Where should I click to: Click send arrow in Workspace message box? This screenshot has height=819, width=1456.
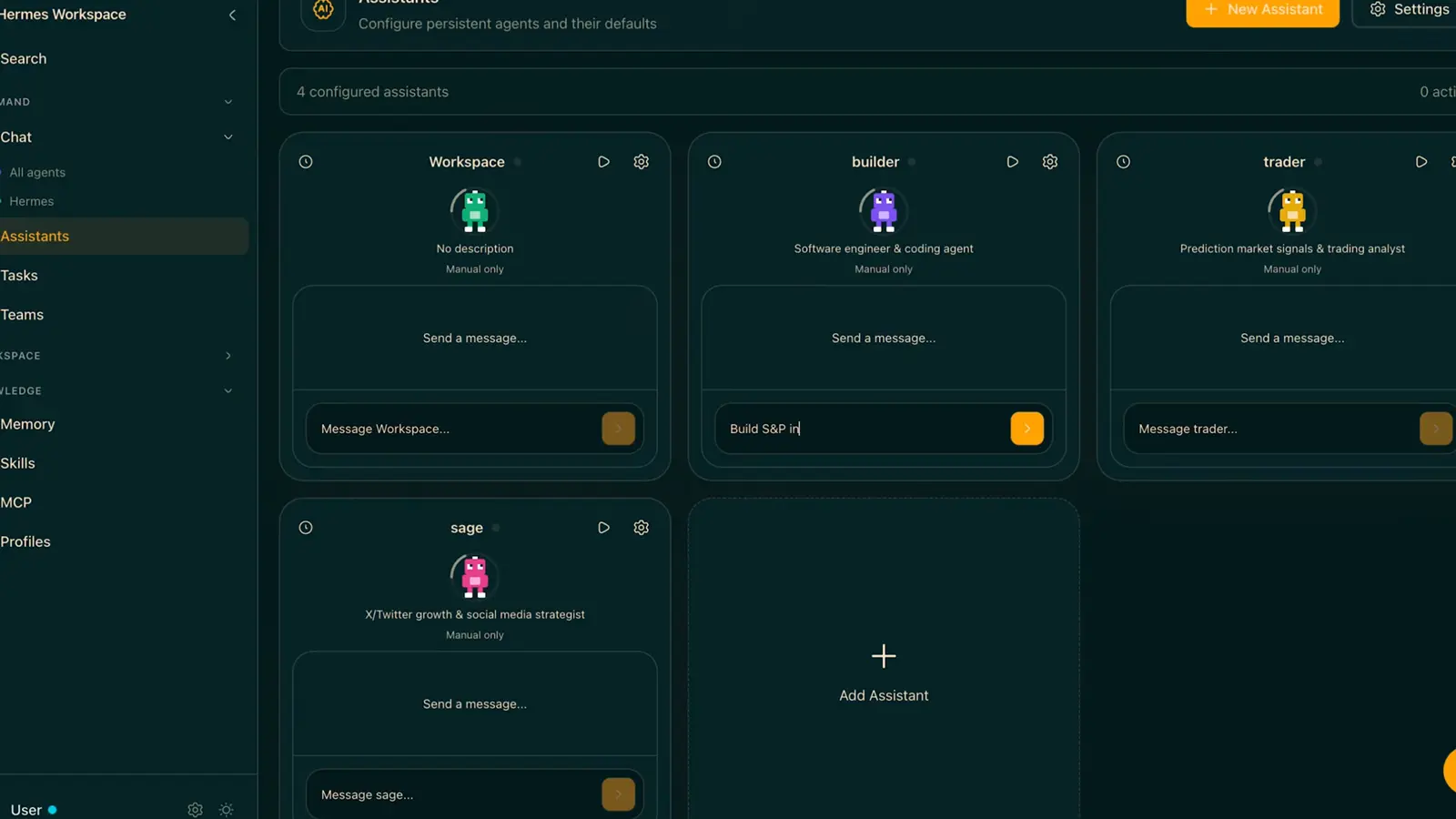point(619,429)
